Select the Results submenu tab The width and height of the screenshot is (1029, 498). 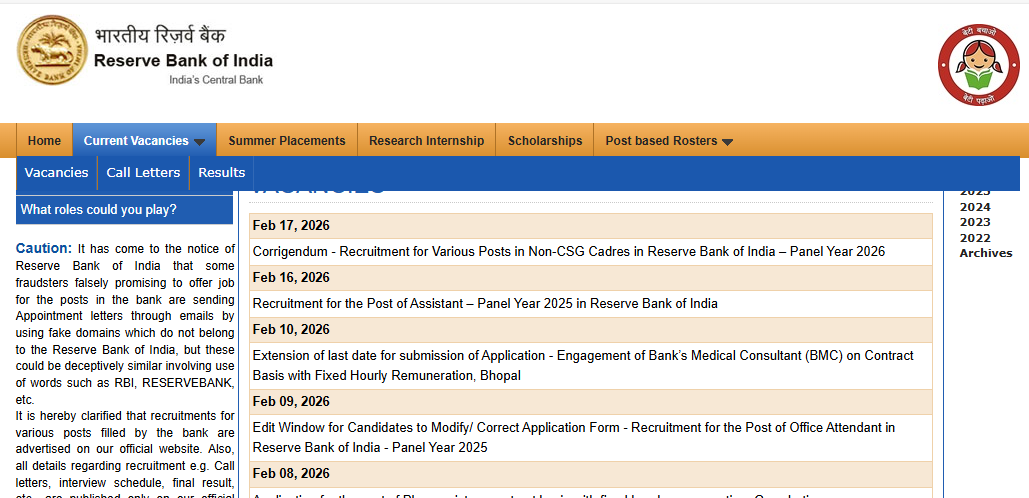coord(222,173)
